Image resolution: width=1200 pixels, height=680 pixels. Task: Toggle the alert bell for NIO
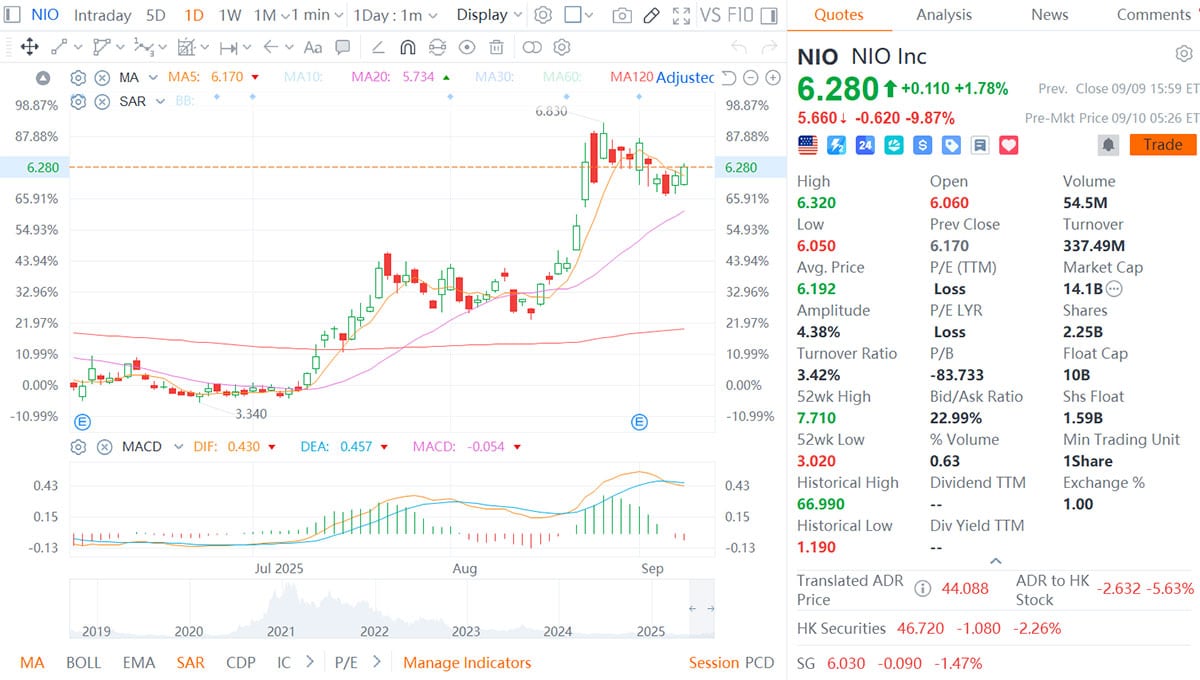1108,144
